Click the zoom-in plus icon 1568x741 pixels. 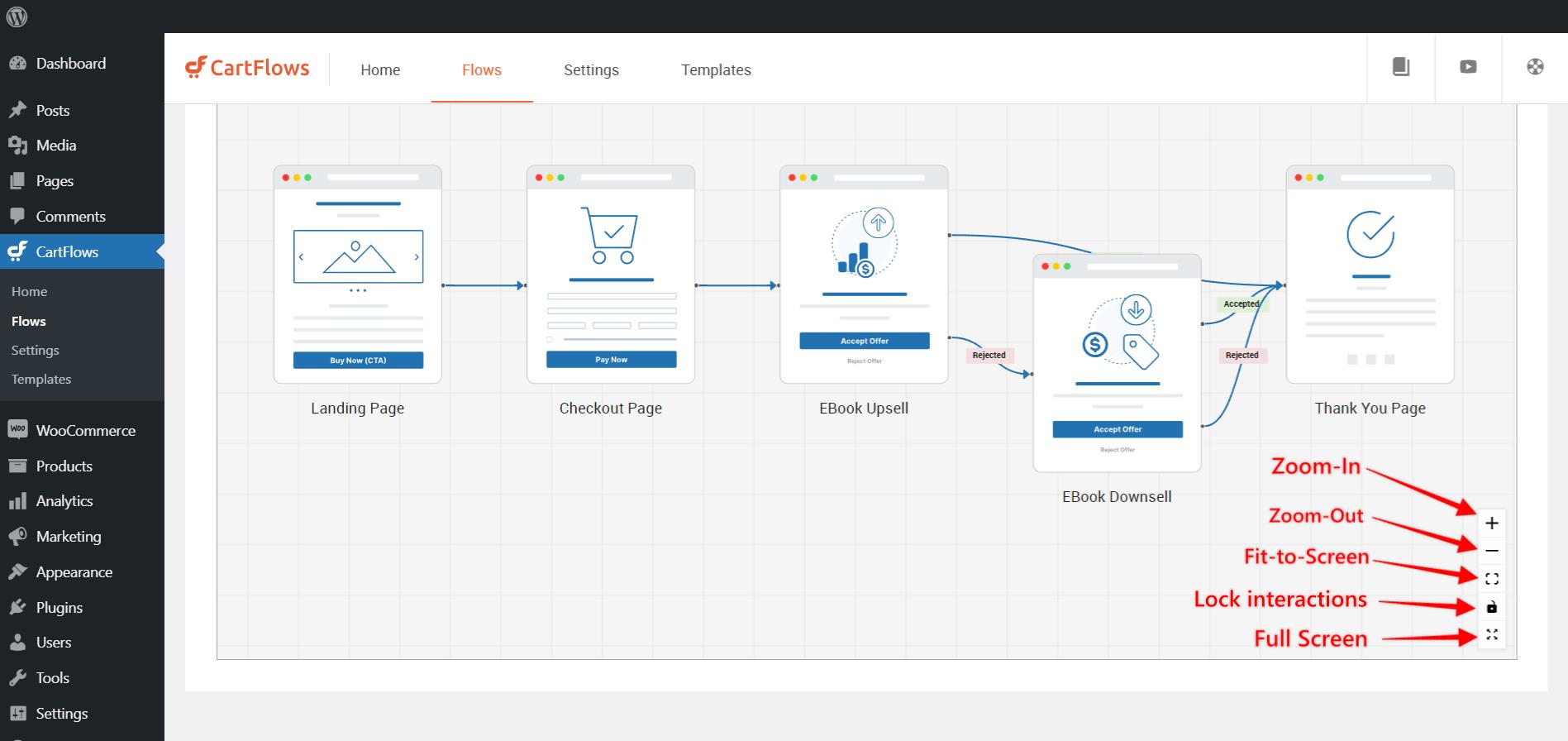(1491, 523)
